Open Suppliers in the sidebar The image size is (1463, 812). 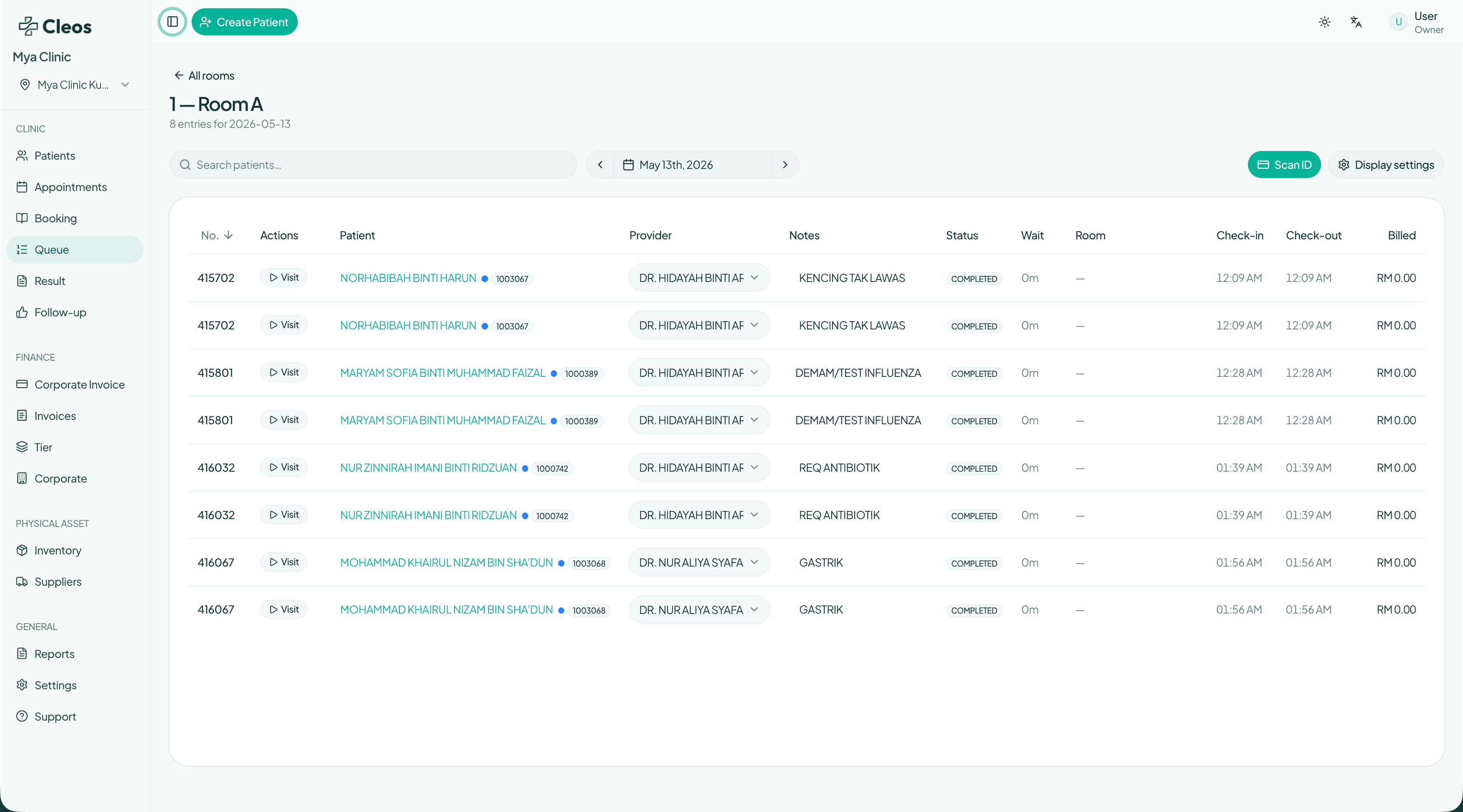tap(74, 582)
